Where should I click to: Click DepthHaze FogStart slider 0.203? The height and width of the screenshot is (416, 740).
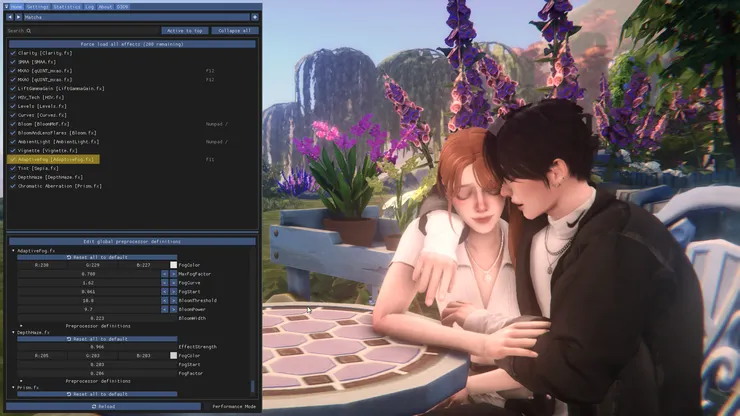[97, 365]
